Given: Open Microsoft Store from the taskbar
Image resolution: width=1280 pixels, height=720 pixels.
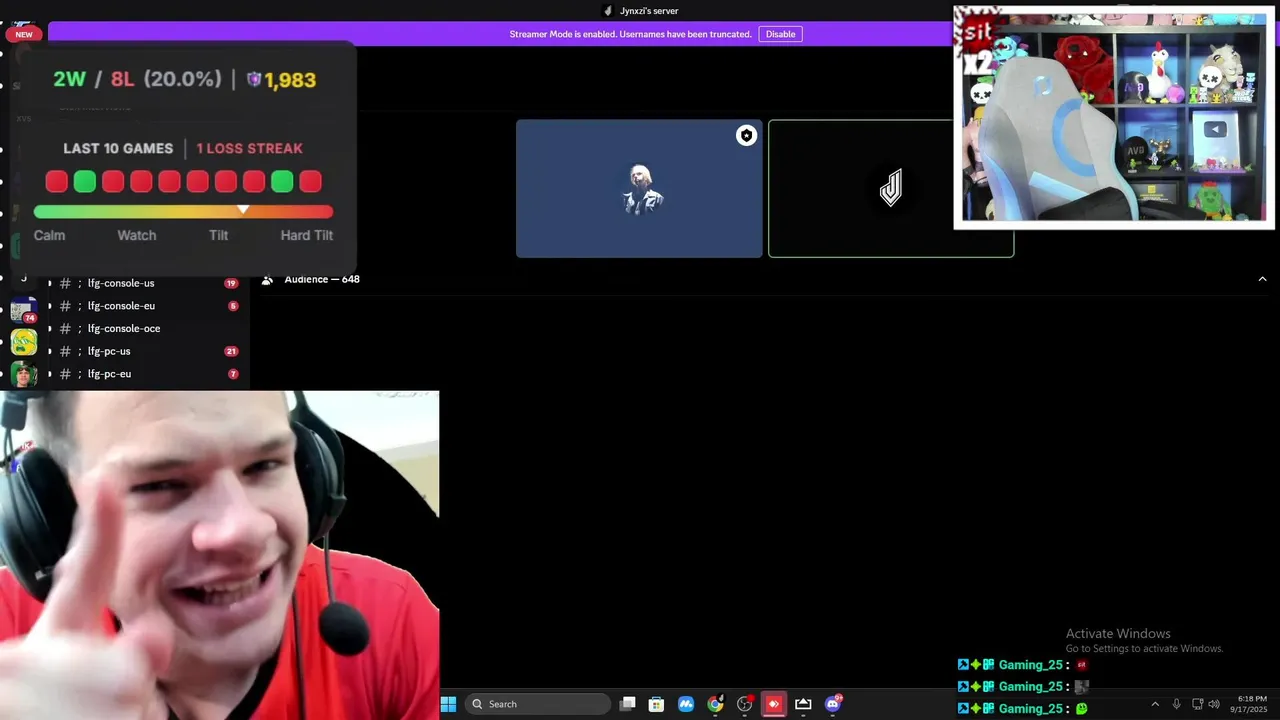Looking at the screenshot, I should pyautogui.click(x=656, y=704).
